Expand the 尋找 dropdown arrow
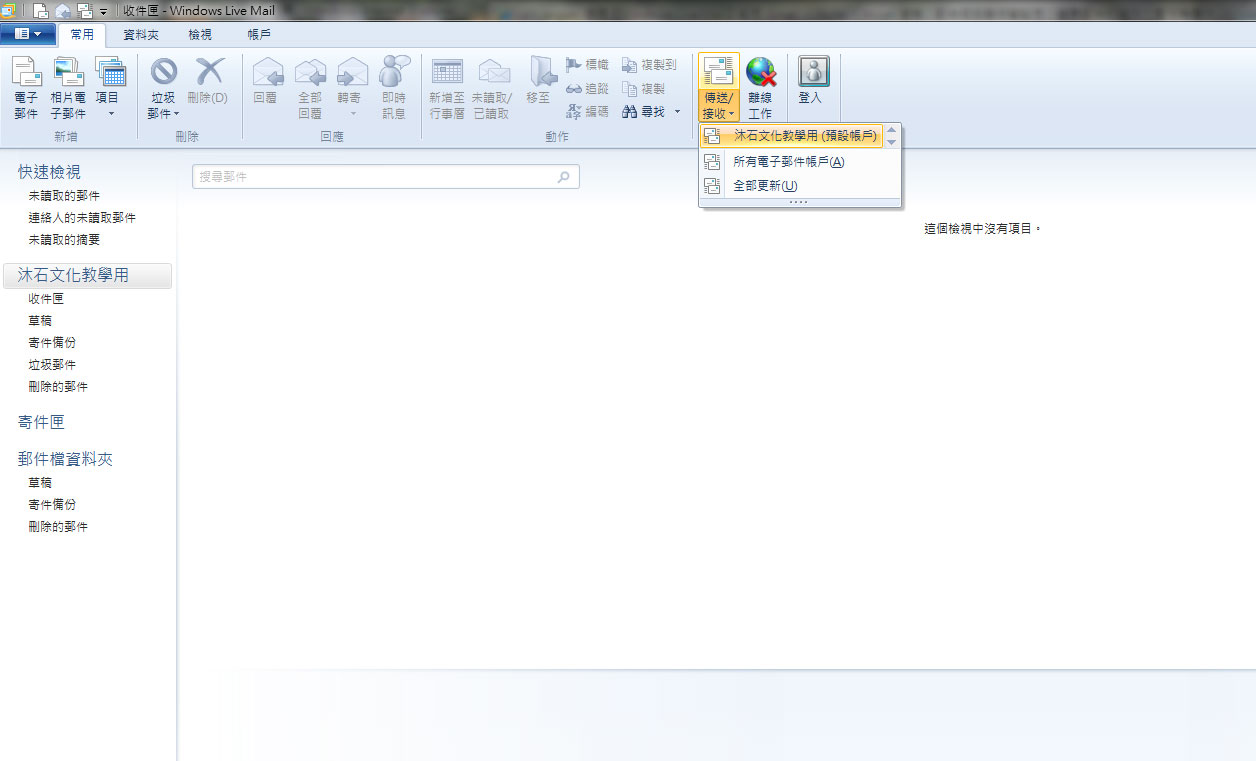This screenshot has width=1256, height=761. coord(677,111)
